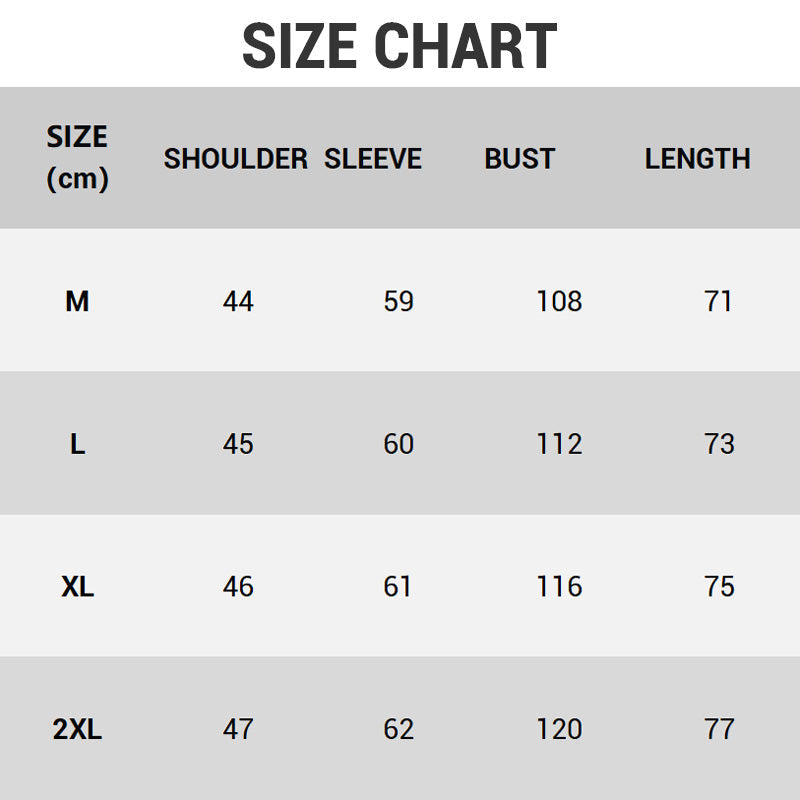Select the L size row label

tap(77, 444)
